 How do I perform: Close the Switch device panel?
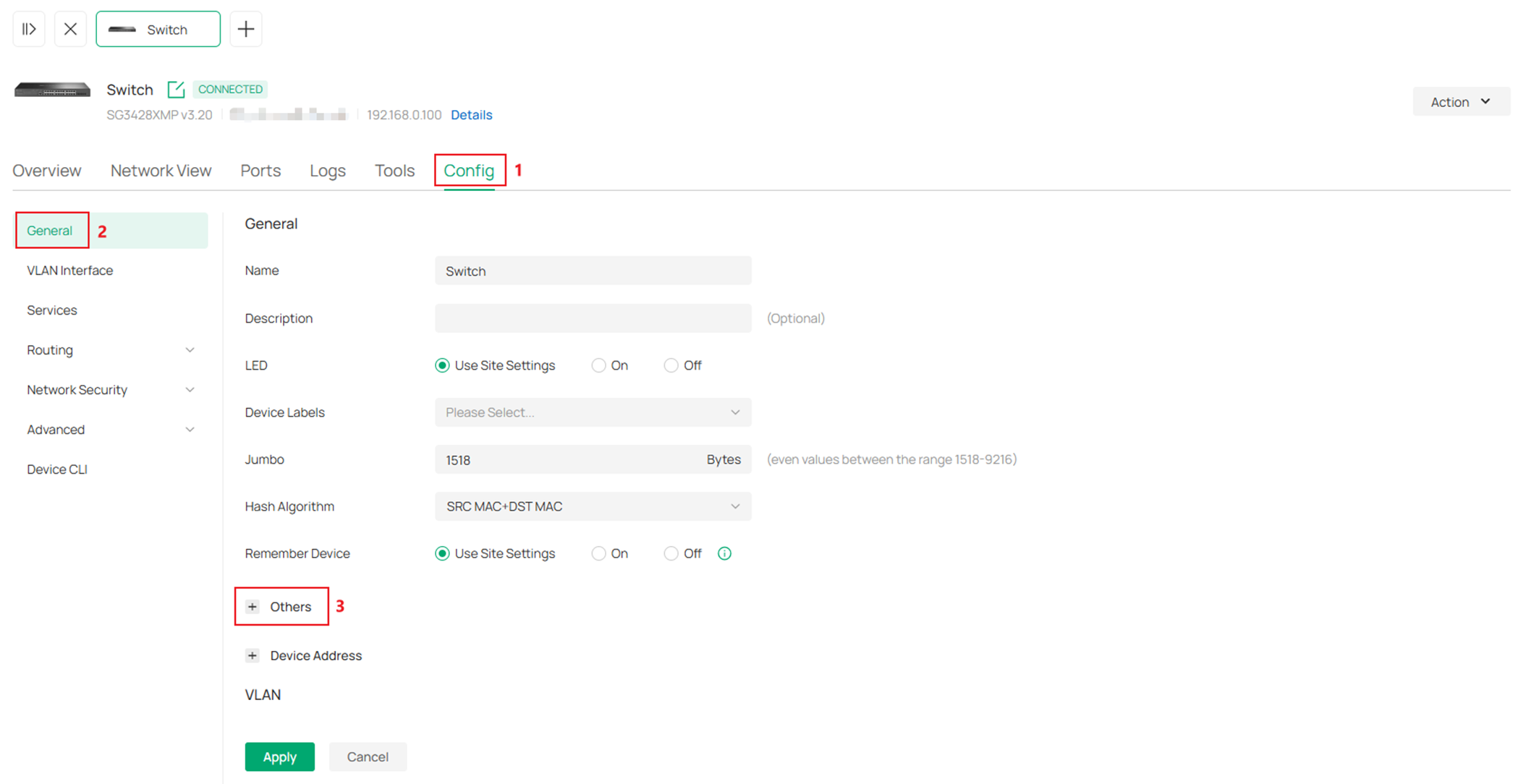(x=70, y=29)
